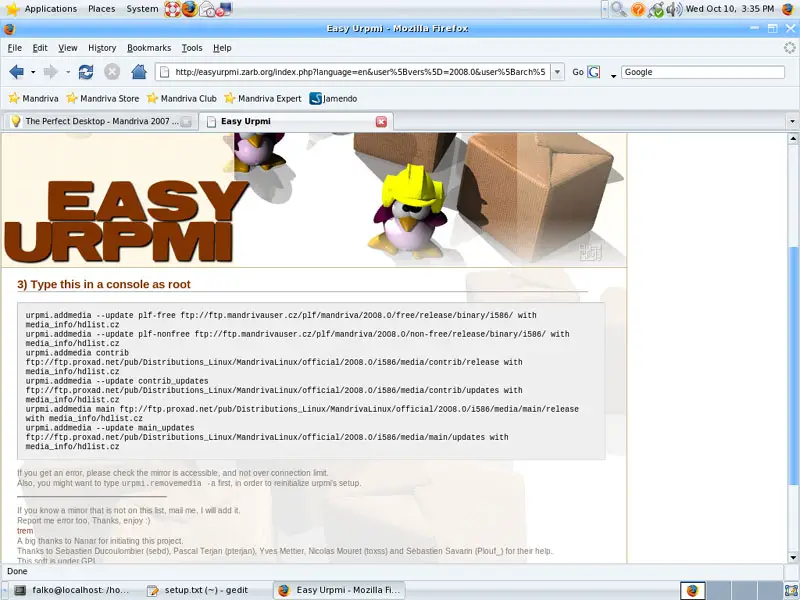
Task: Click the trem author link
Action: coord(25,531)
